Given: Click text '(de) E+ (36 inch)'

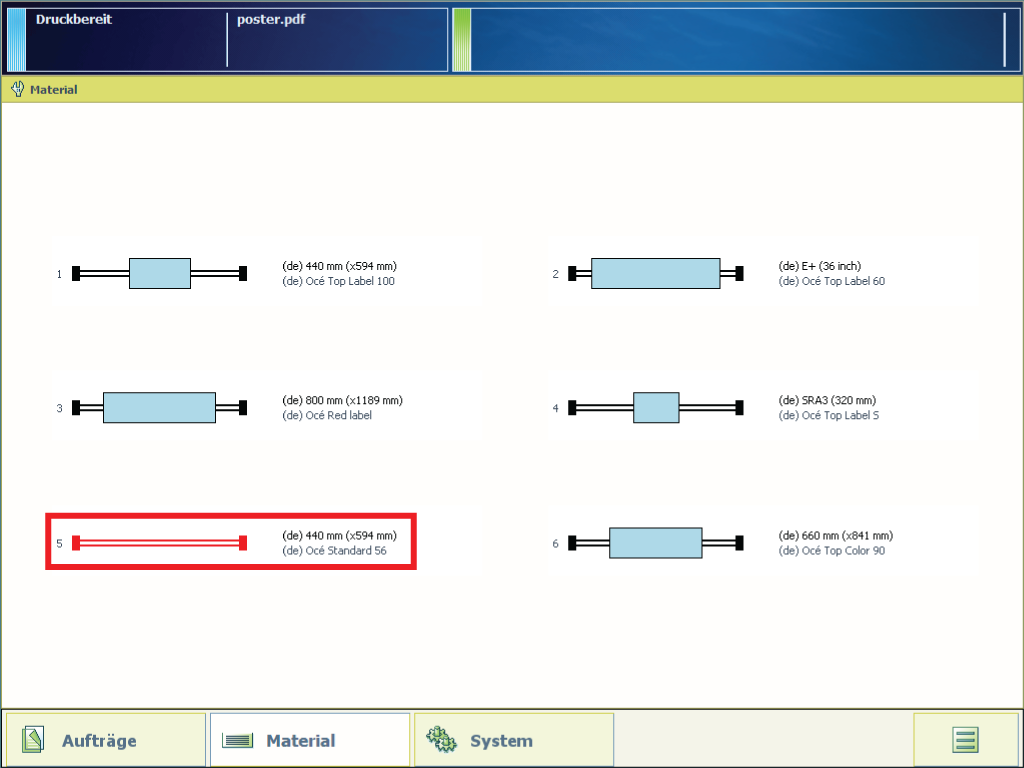Looking at the screenshot, I should [x=820, y=266].
